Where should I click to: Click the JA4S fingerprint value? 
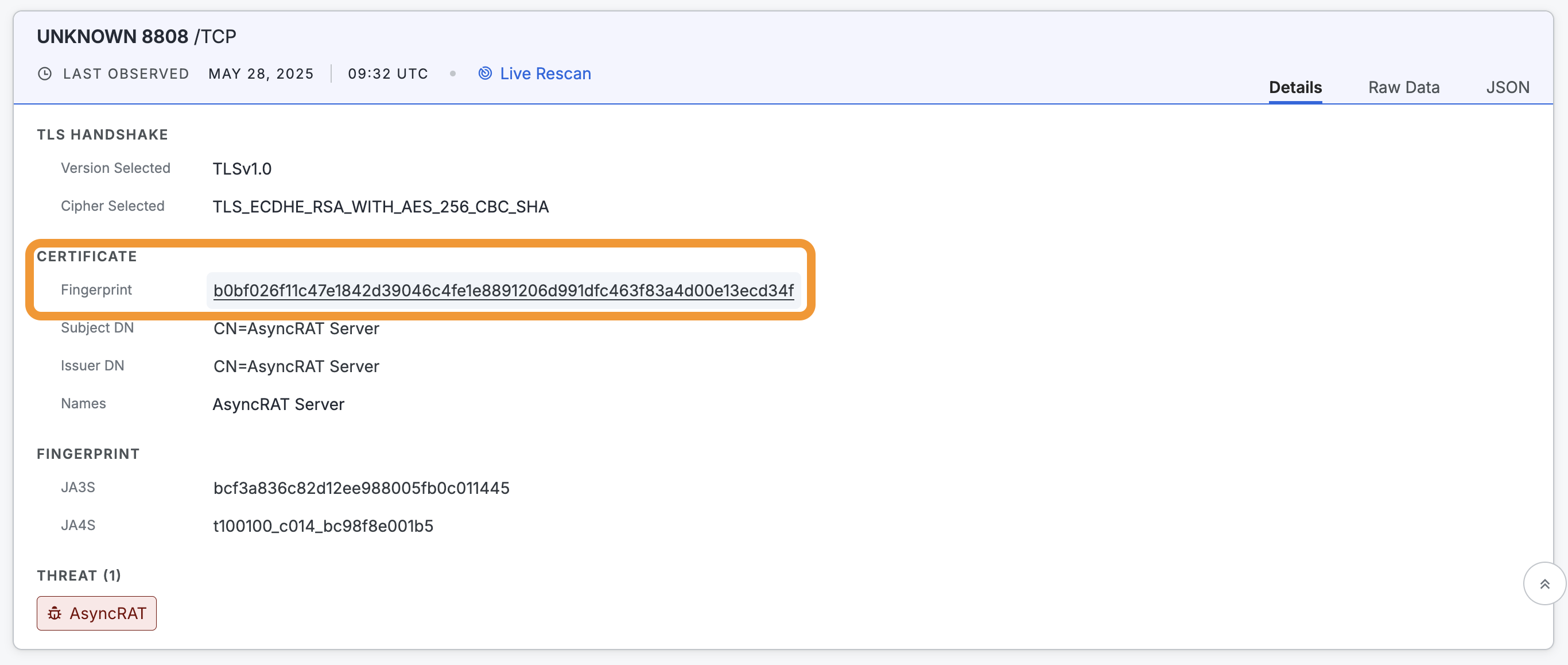(323, 526)
